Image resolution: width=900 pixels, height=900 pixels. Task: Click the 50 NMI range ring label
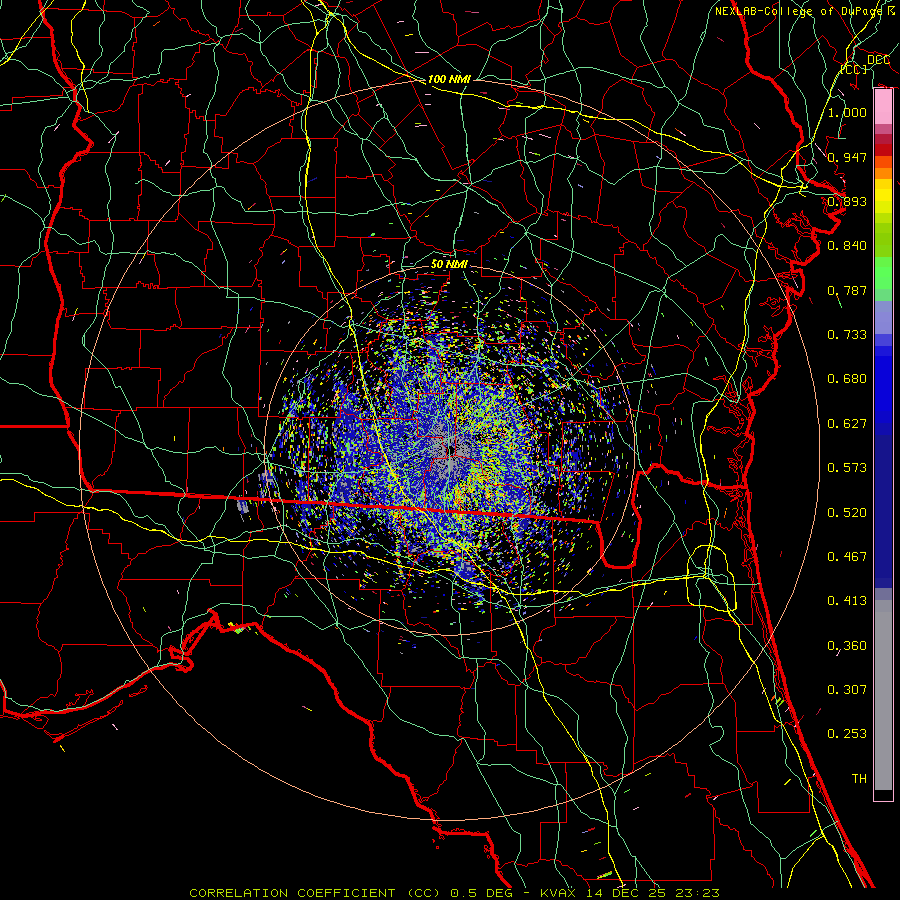[x=449, y=264]
